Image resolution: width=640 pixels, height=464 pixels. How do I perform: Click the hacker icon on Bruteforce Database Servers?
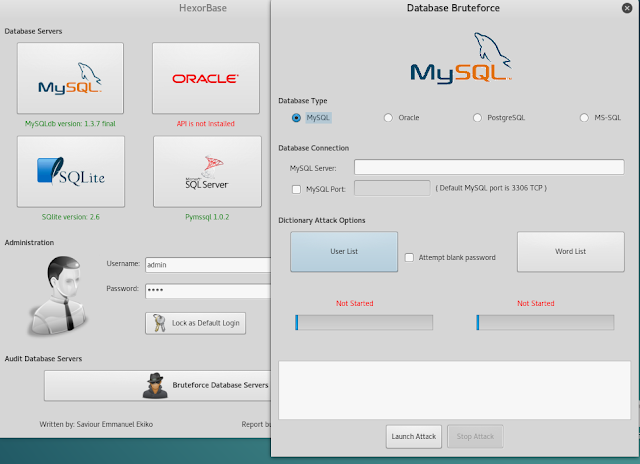155,385
